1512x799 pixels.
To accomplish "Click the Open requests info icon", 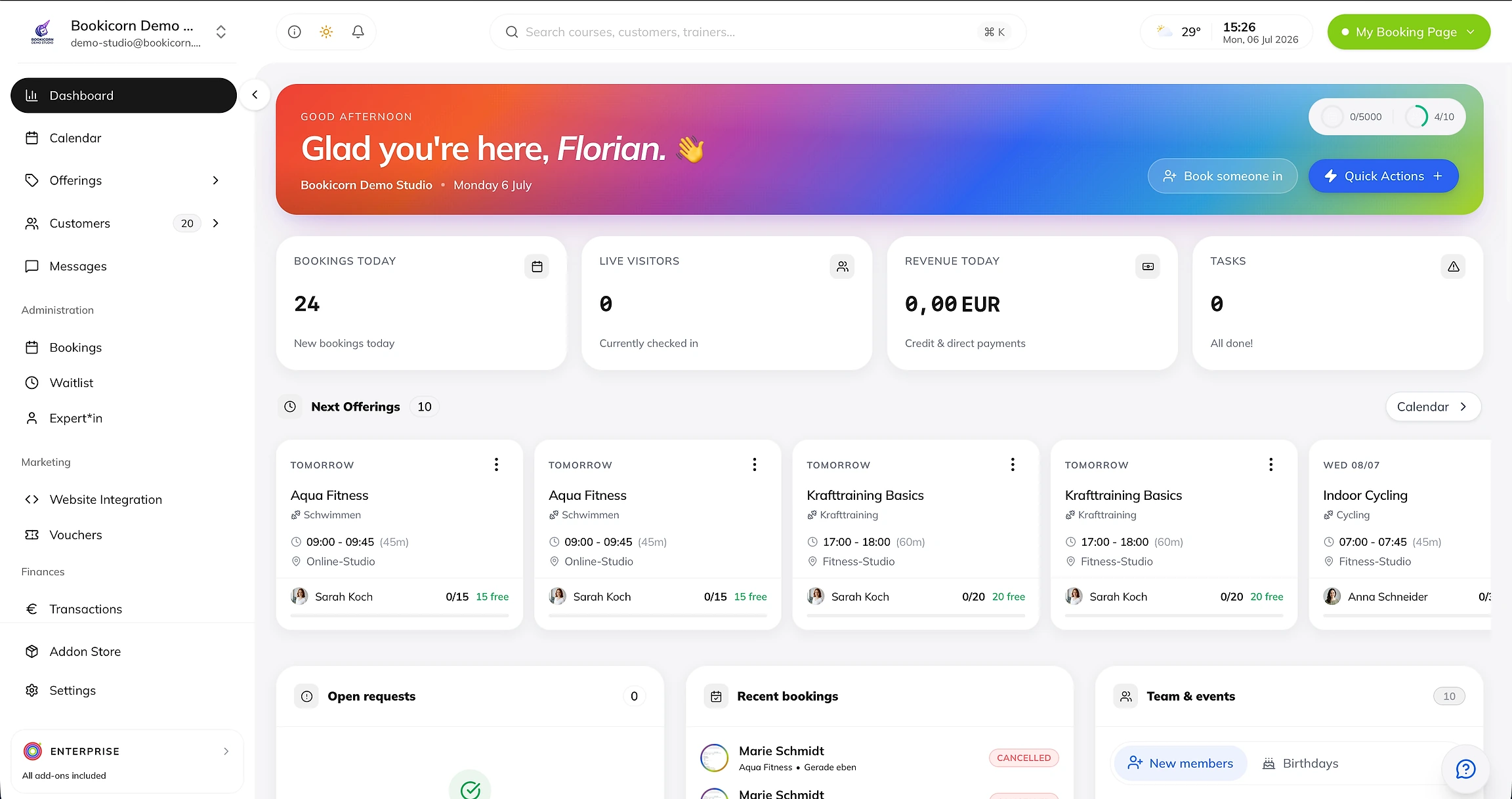I will [x=306, y=697].
